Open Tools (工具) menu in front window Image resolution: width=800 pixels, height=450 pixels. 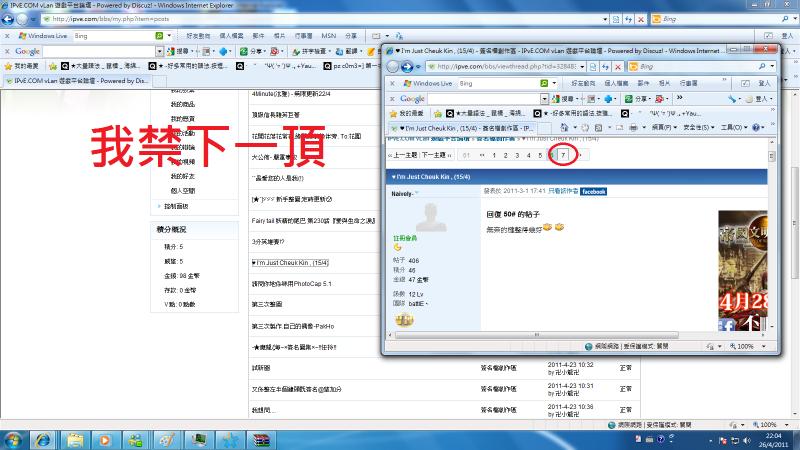(734, 128)
